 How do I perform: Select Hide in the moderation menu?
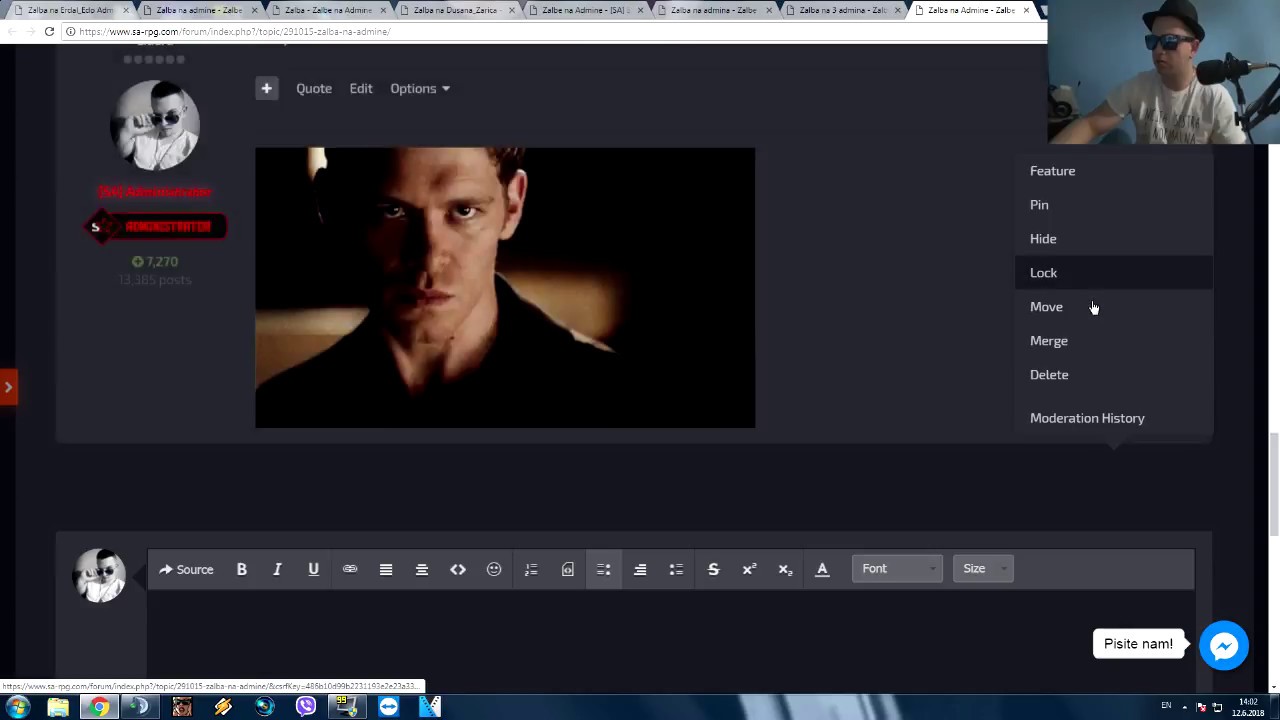(x=1113, y=239)
